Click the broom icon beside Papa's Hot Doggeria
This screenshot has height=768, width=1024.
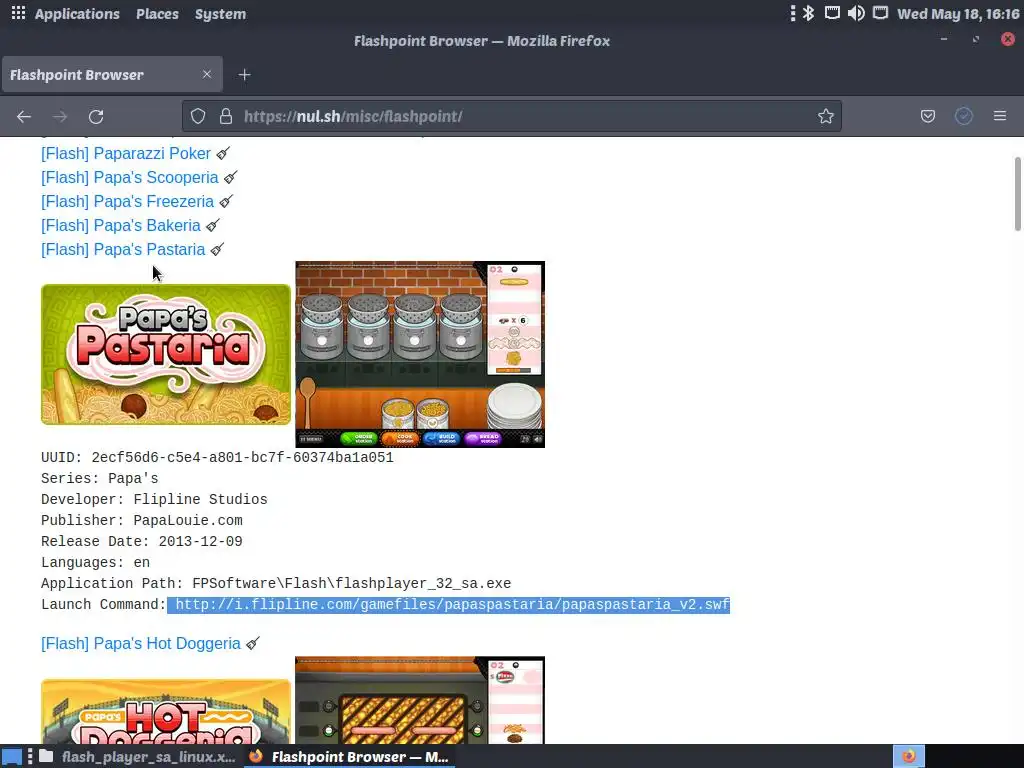[x=253, y=643]
